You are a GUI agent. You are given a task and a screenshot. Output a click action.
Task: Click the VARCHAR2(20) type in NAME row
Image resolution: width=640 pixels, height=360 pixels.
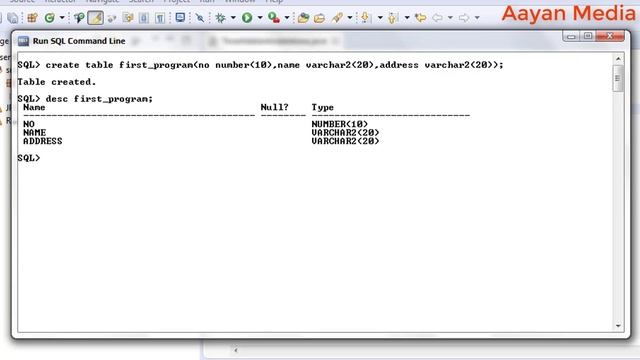(345, 133)
